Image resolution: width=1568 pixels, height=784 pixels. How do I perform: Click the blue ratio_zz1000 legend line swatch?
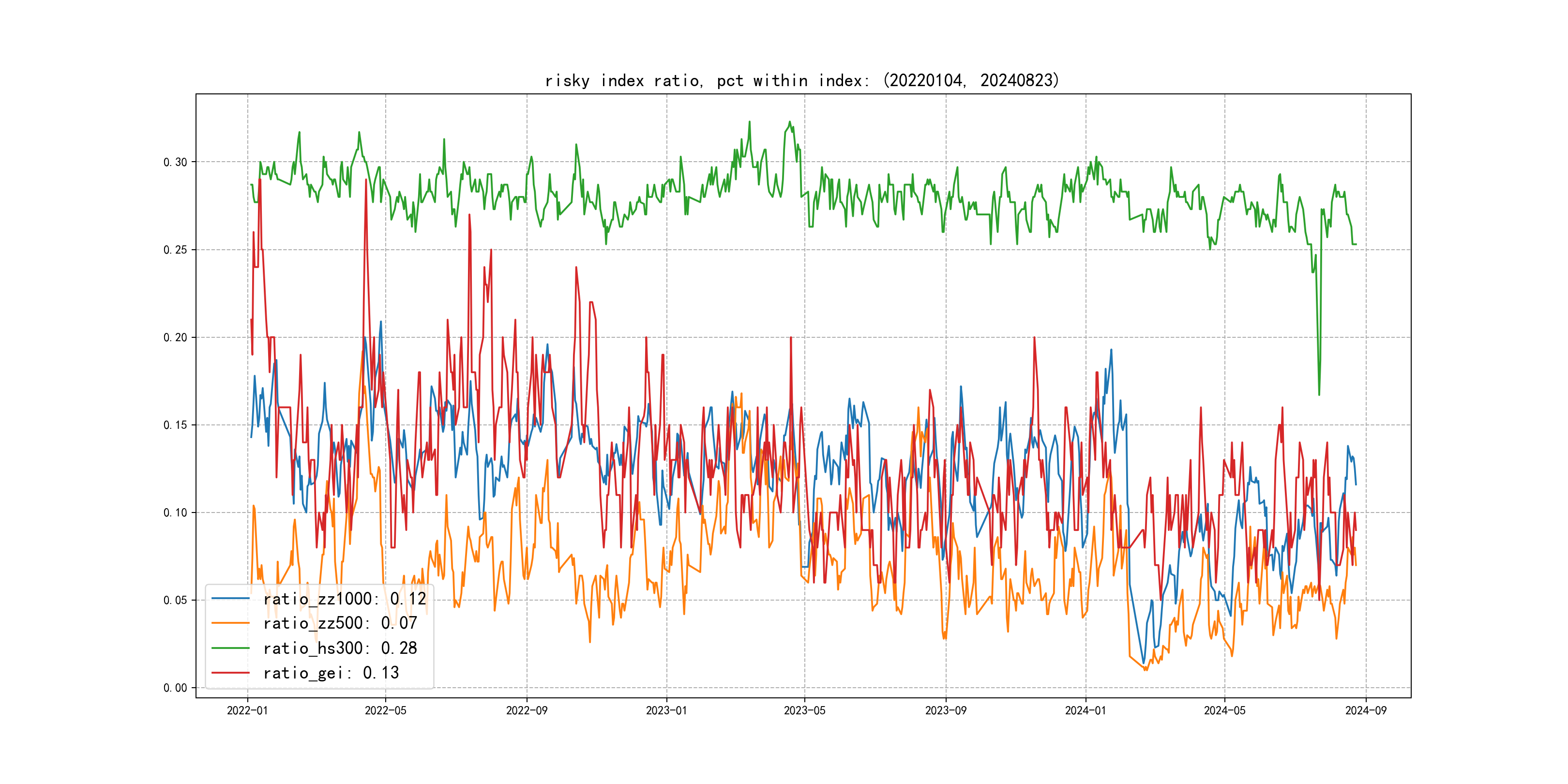point(230,598)
